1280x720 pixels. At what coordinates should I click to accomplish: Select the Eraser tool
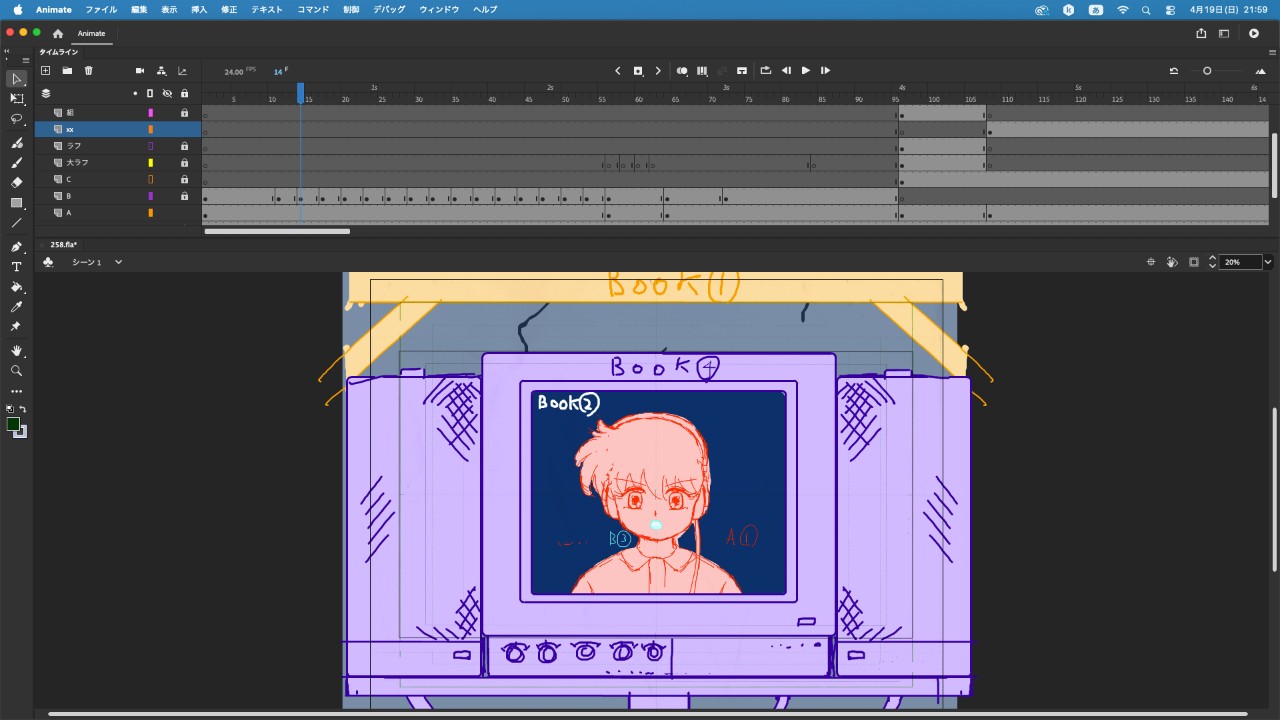coord(16,183)
